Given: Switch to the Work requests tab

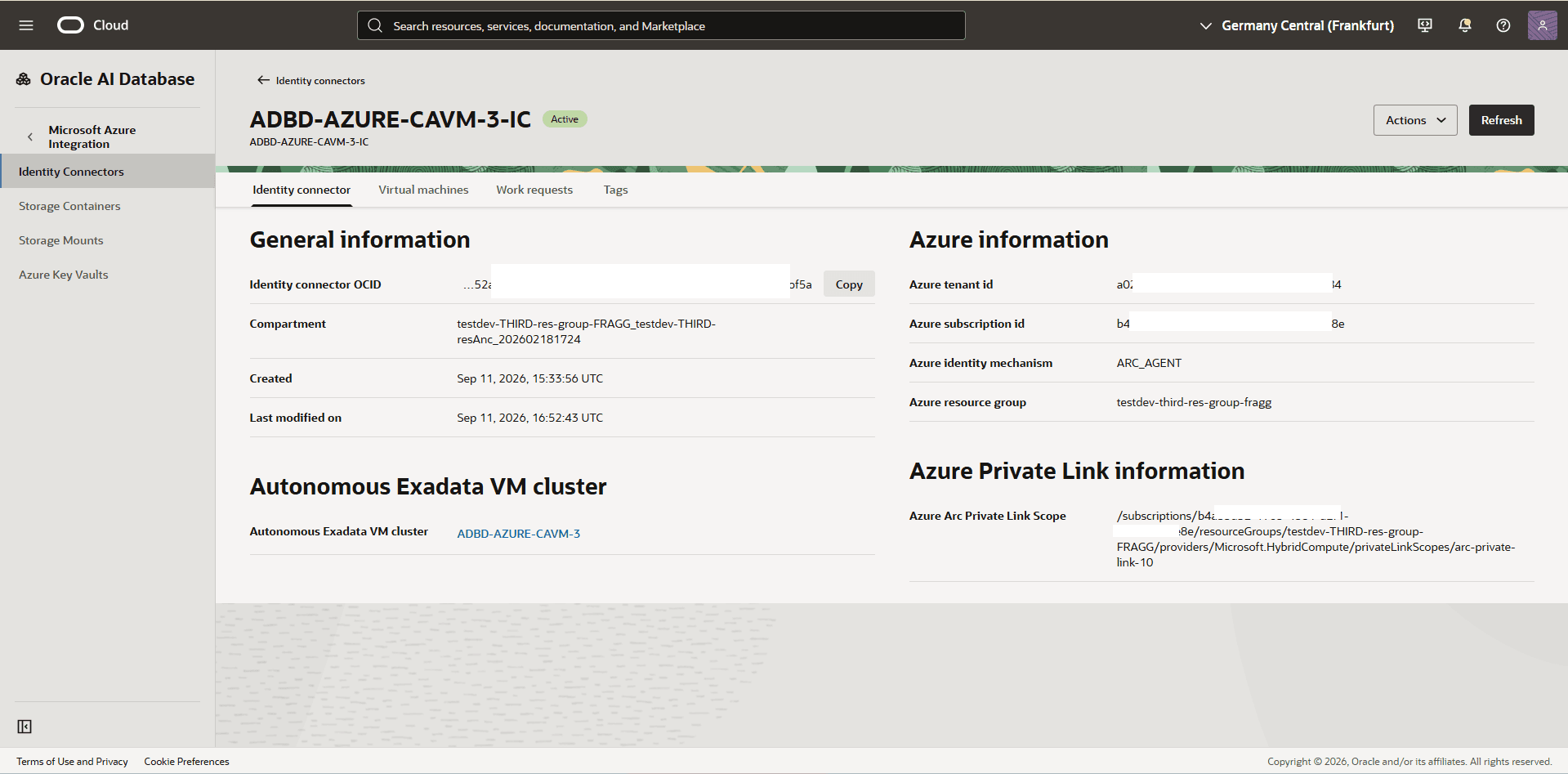Looking at the screenshot, I should point(534,190).
